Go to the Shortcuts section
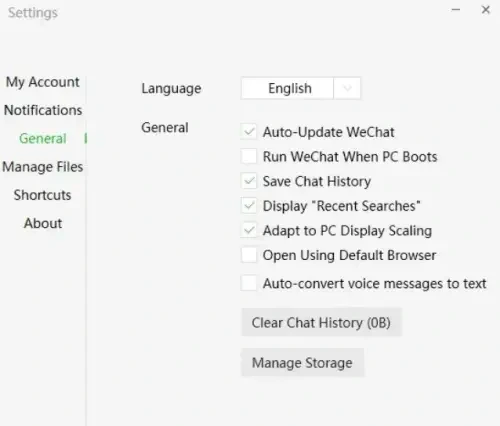500x426 pixels. [43, 195]
